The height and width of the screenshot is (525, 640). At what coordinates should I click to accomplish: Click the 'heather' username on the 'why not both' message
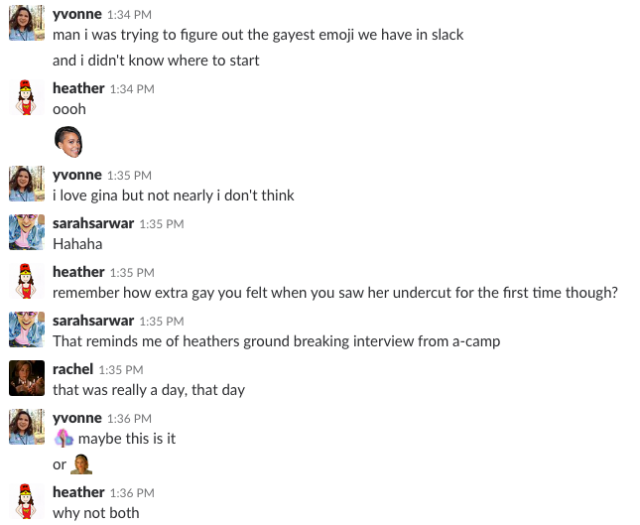78,492
